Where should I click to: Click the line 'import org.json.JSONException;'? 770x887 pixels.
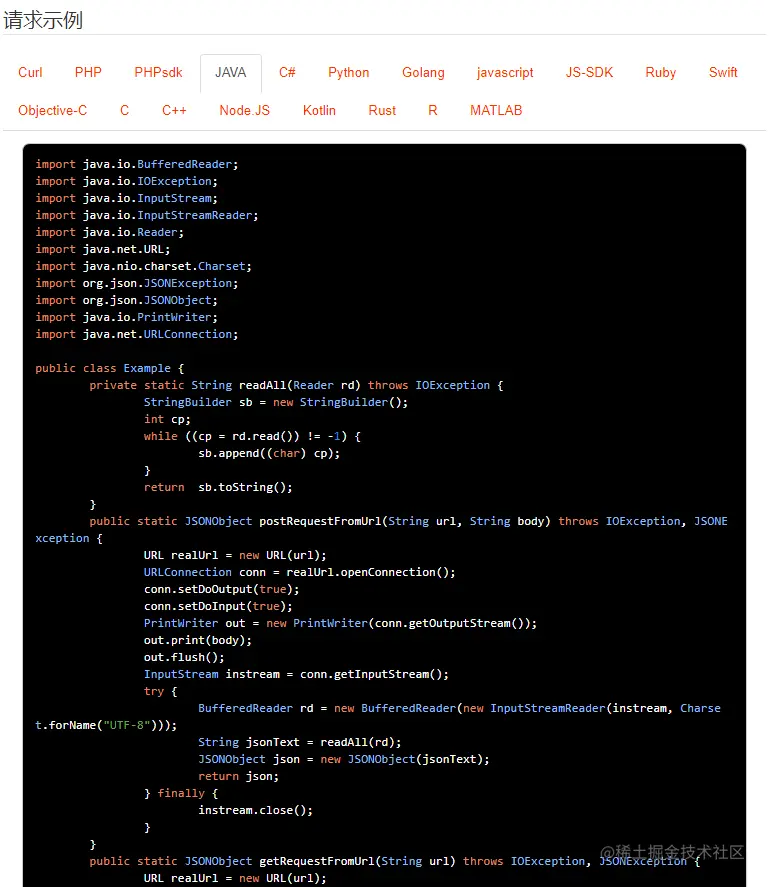(137, 283)
